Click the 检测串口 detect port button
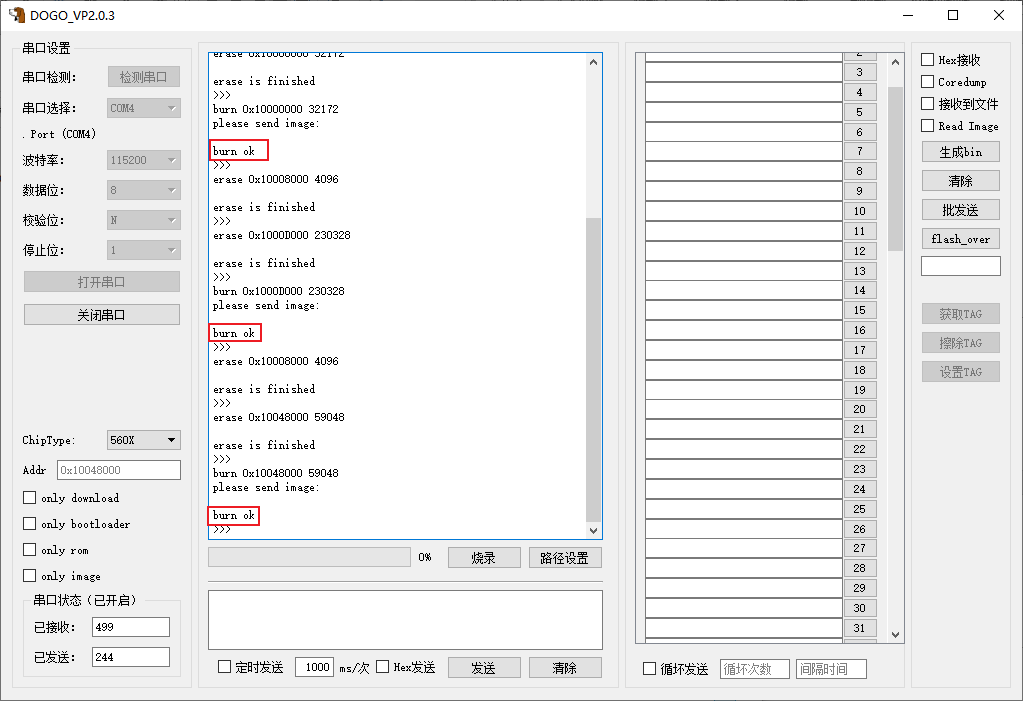The height and width of the screenshot is (701, 1023). (x=144, y=77)
